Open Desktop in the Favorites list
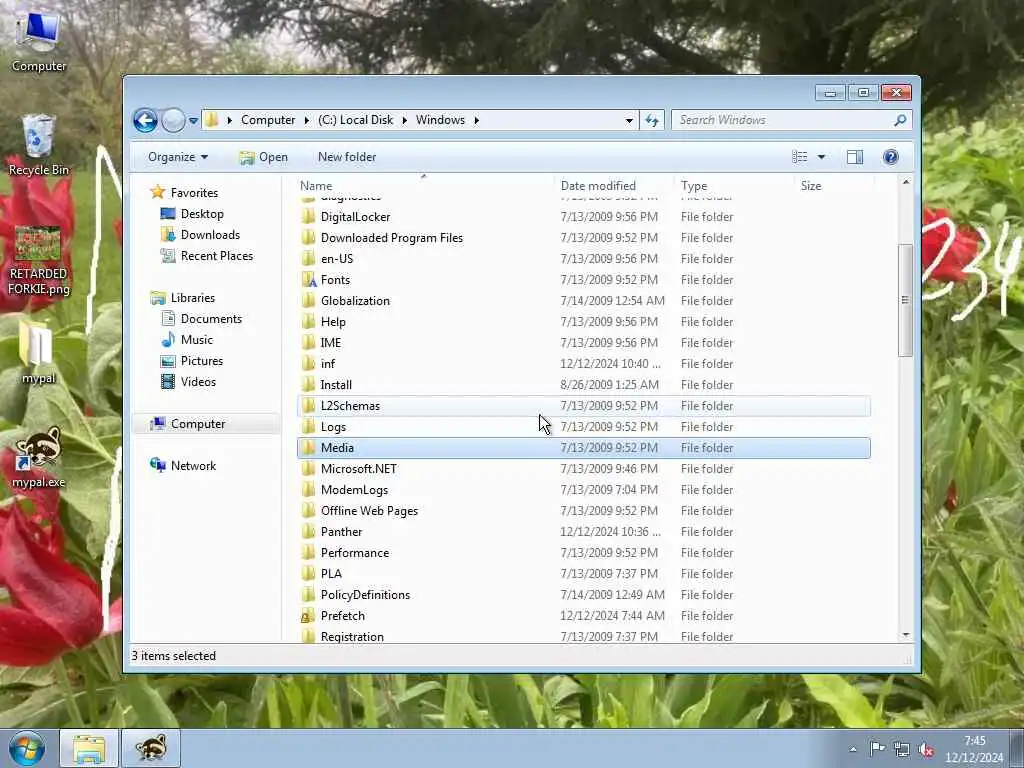This screenshot has height=768, width=1024. coord(202,214)
